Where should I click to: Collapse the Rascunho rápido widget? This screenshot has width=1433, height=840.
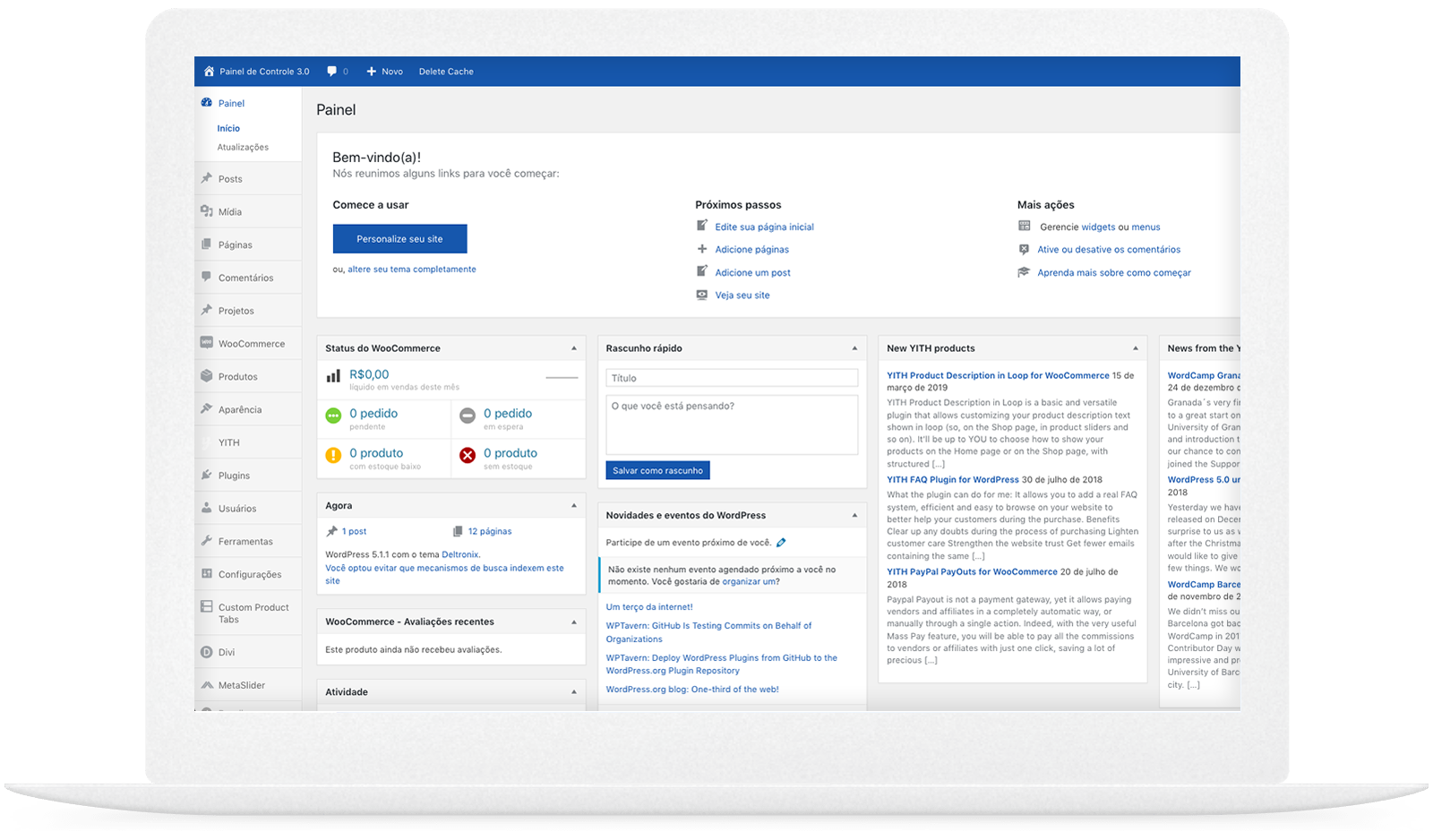(854, 348)
